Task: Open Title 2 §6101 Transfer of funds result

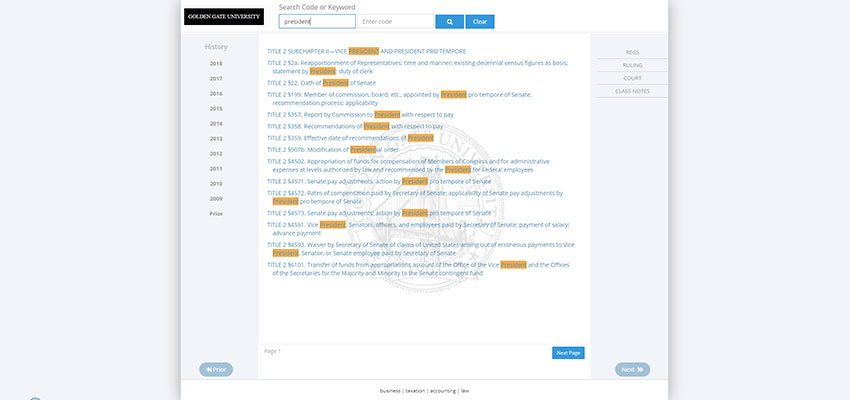Action: pyautogui.click(x=418, y=269)
